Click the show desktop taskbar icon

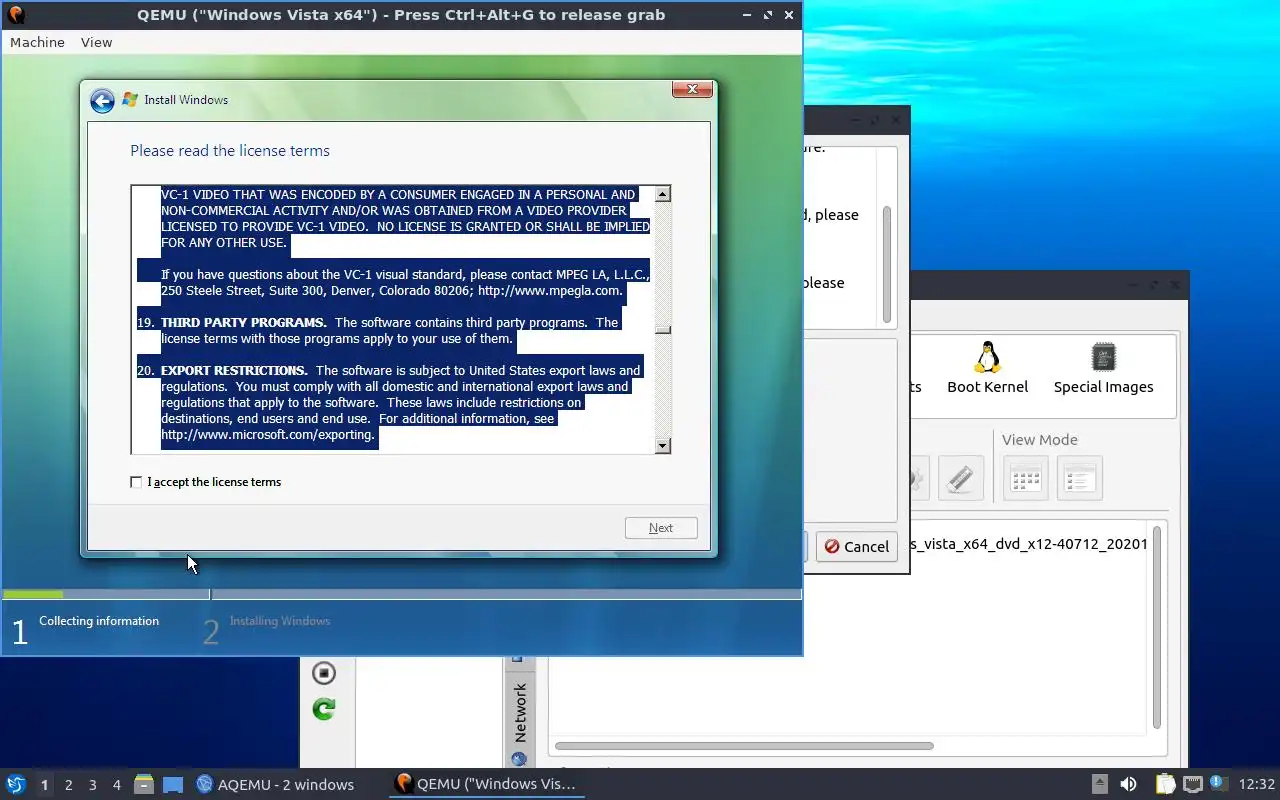(x=173, y=784)
